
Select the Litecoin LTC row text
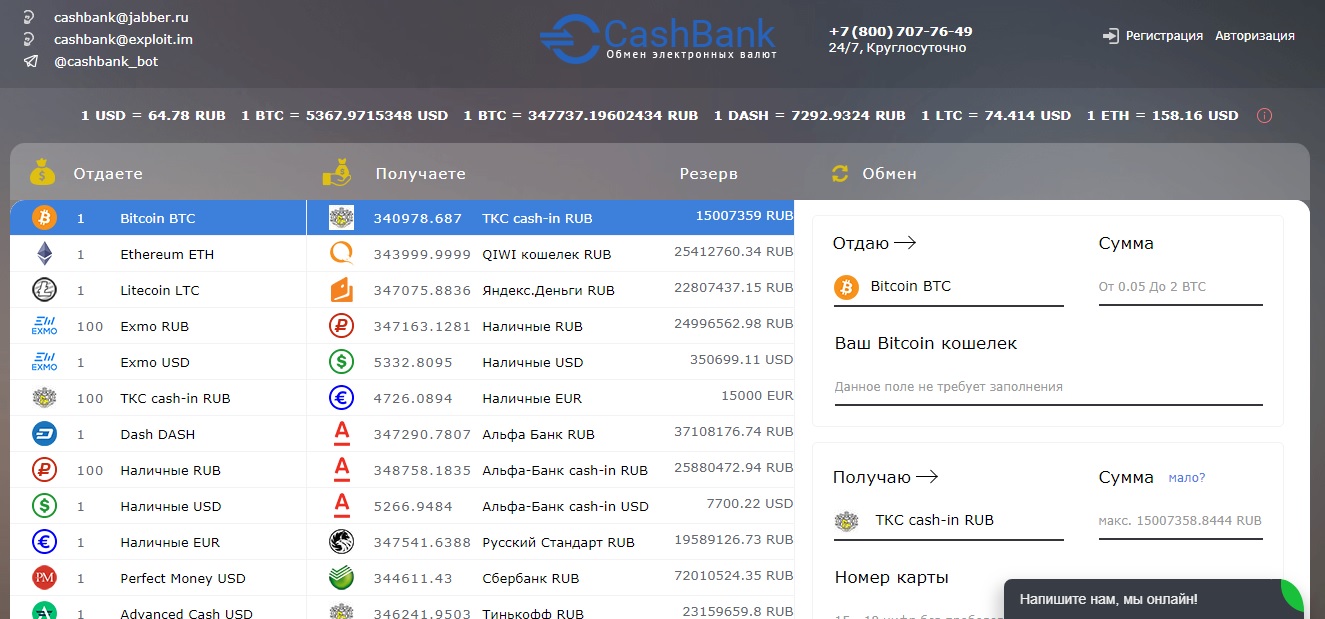tap(160, 290)
